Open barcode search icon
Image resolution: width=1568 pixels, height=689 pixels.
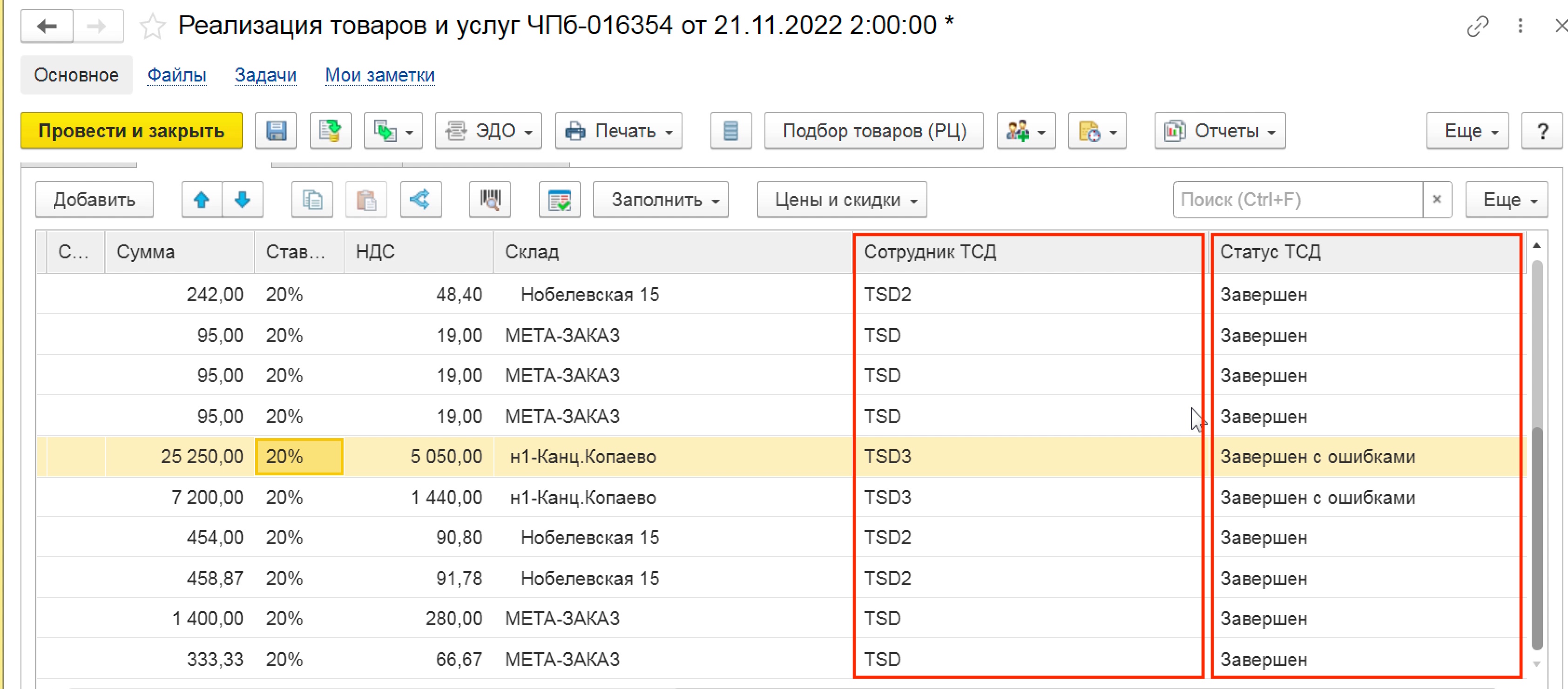[490, 200]
